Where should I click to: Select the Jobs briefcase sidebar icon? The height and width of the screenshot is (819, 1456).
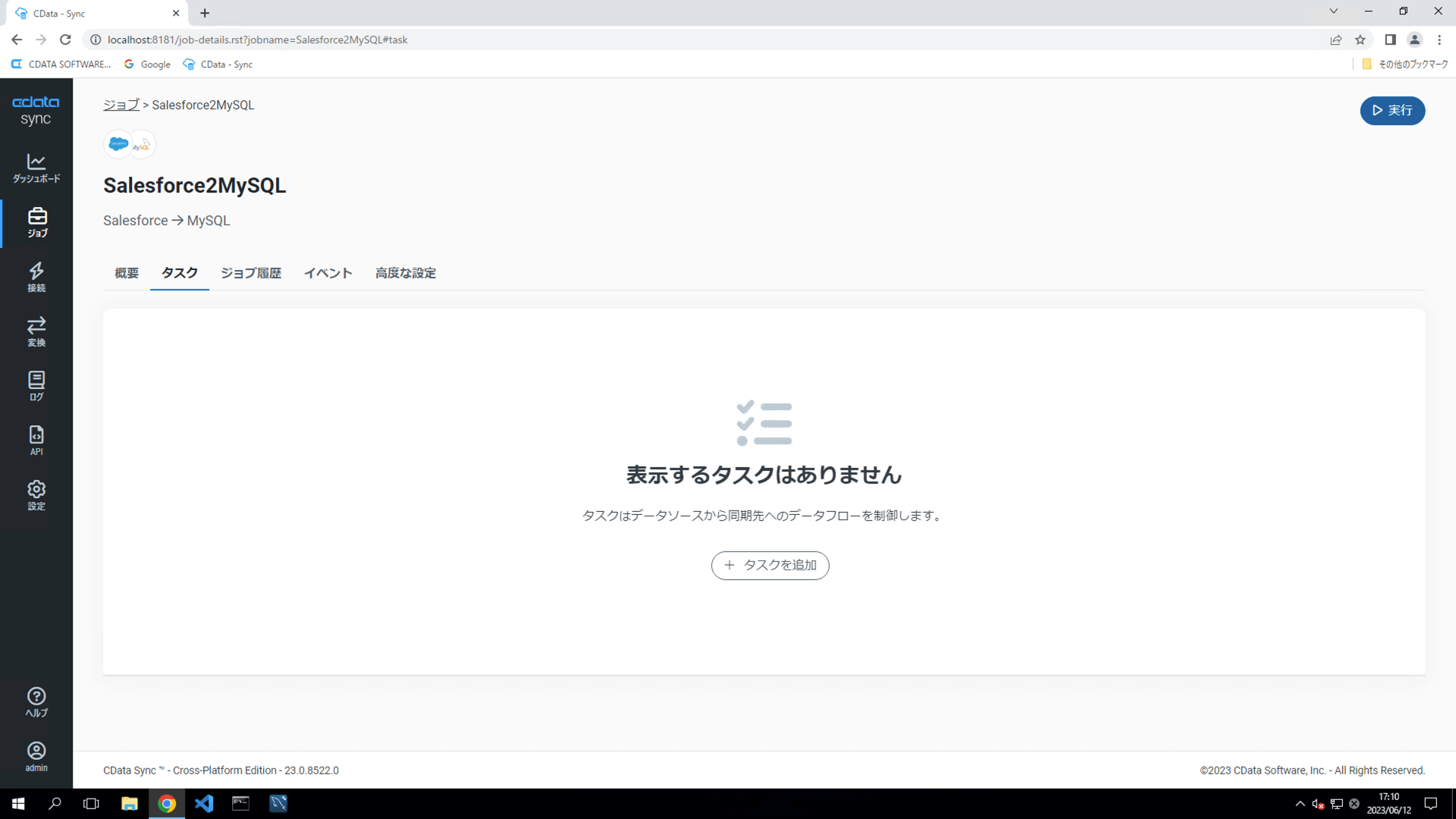[x=36, y=222]
